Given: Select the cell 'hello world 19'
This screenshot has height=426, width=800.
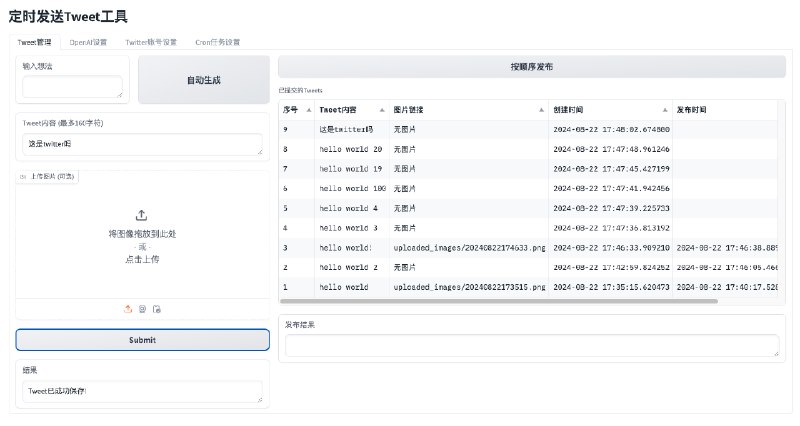Looking at the screenshot, I should [x=352, y=169].
